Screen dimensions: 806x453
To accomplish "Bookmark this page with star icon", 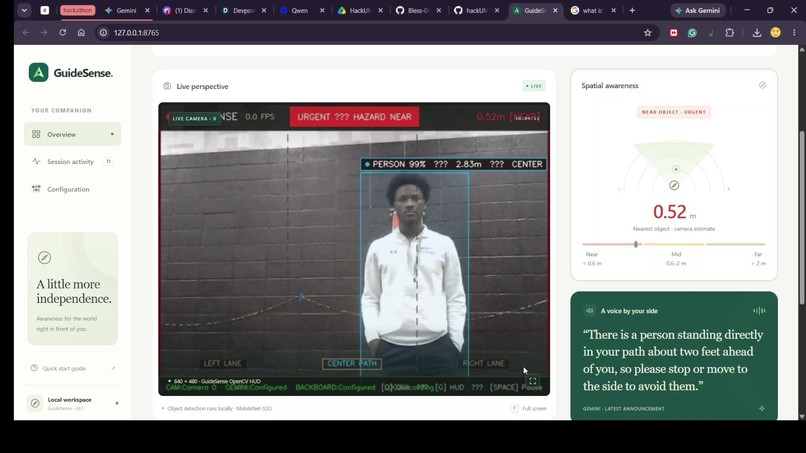I will pyautogui.click(x=648, y=32).
